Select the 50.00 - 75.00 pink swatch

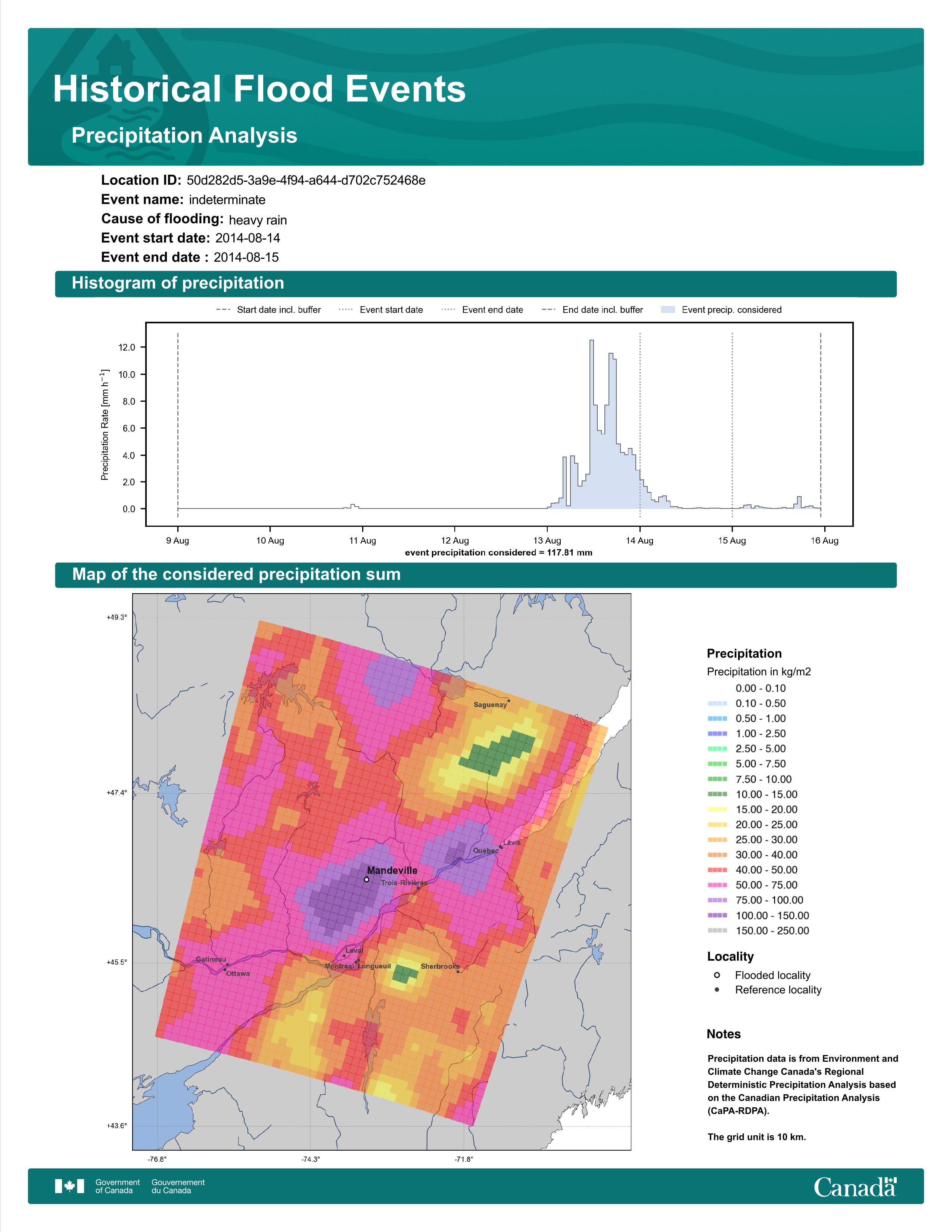point(717,885)
